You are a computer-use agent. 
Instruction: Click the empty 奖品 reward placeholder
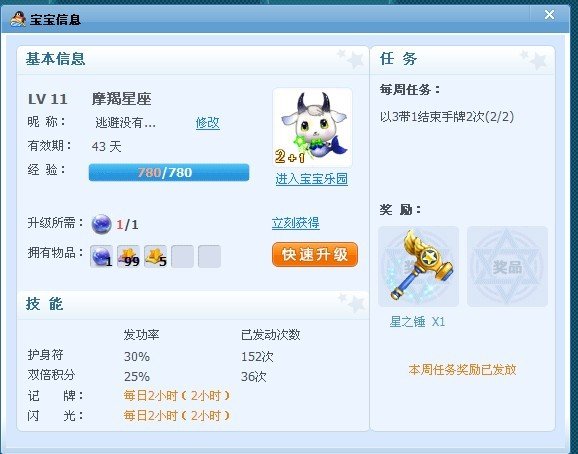[507, 266]
